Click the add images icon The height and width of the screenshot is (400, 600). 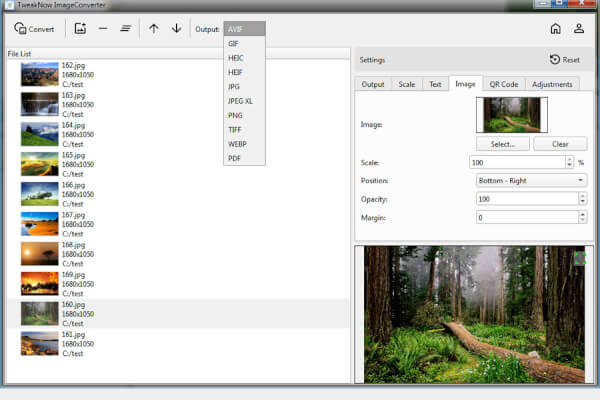click(81, 28)
